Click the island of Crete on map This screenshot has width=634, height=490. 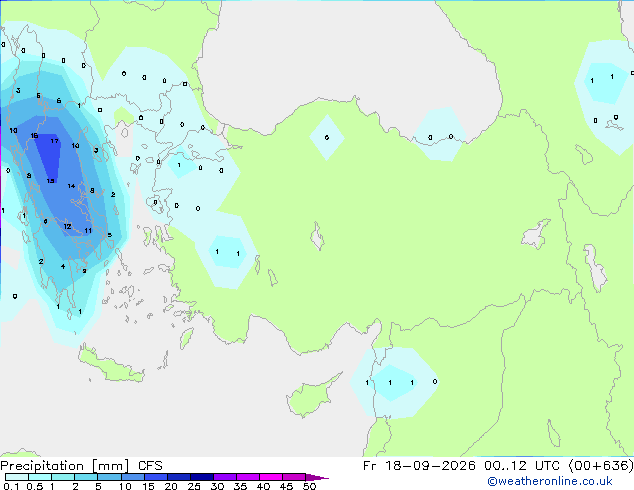coord(109,366)
